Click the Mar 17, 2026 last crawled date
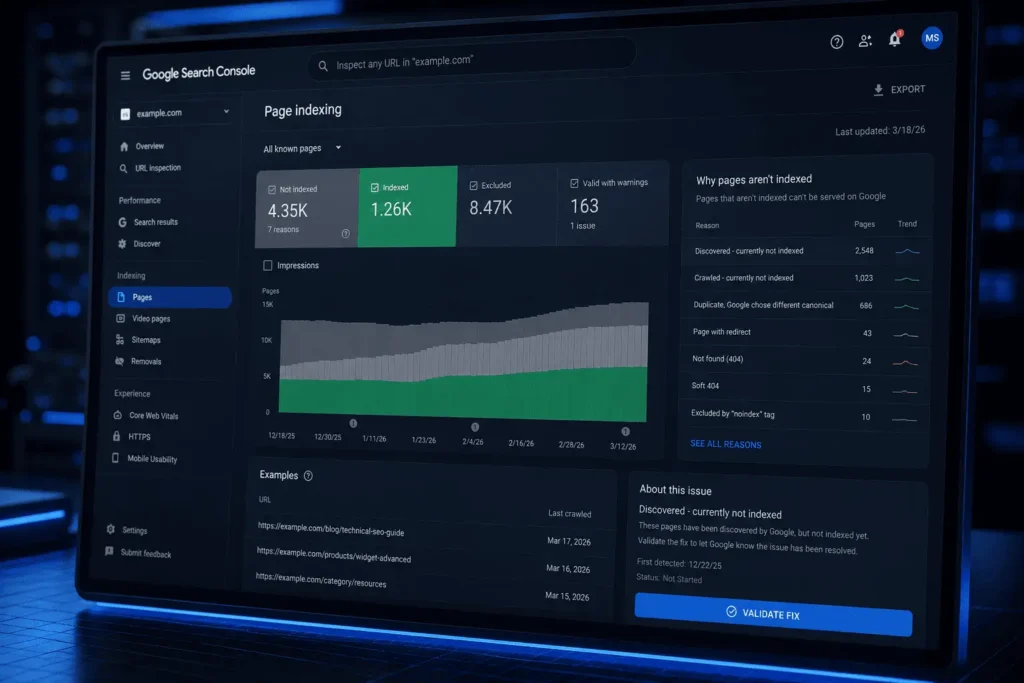 click(x=569, y=541)
